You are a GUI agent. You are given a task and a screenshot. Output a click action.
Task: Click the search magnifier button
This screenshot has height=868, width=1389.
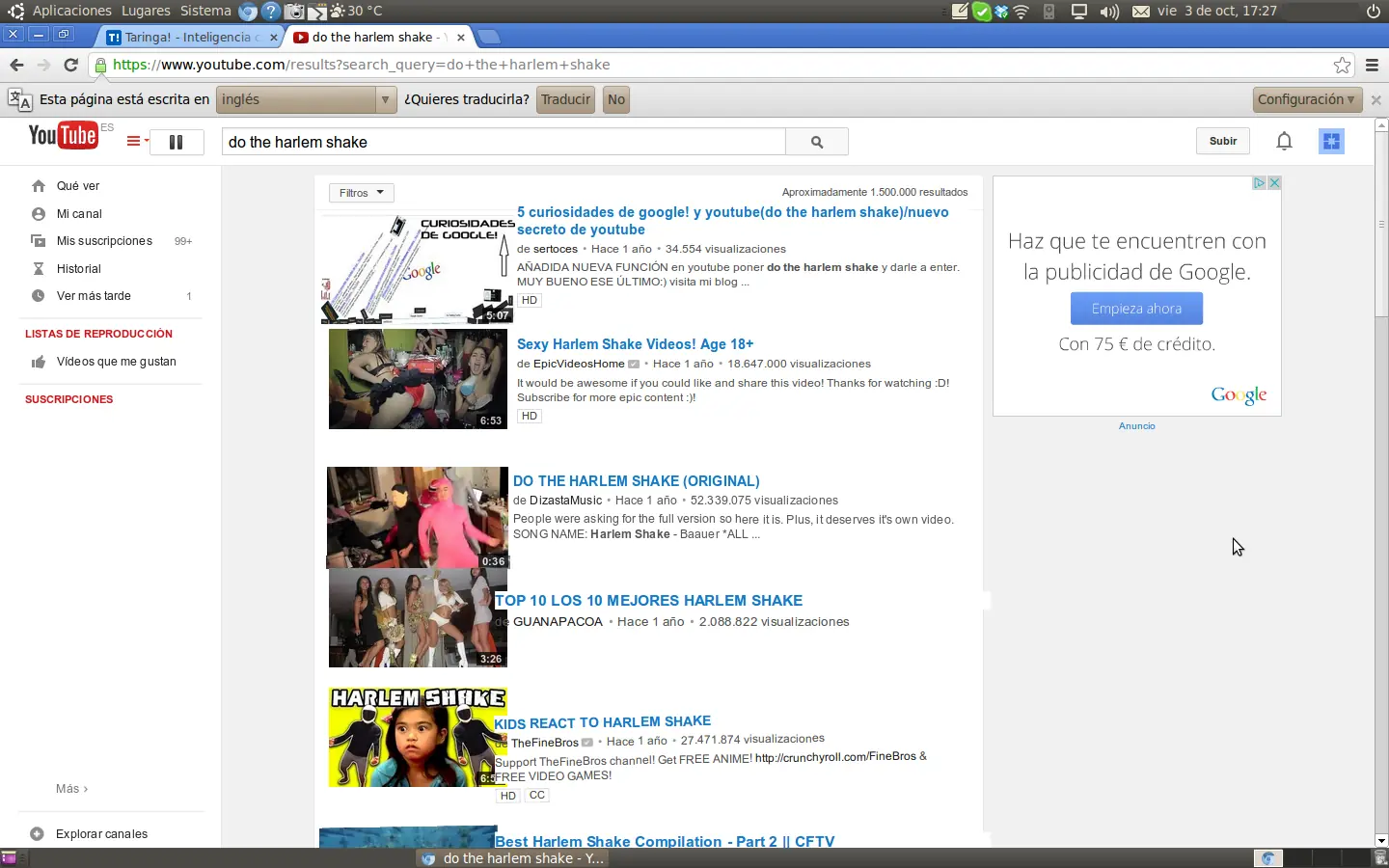[x=817, y=142]
